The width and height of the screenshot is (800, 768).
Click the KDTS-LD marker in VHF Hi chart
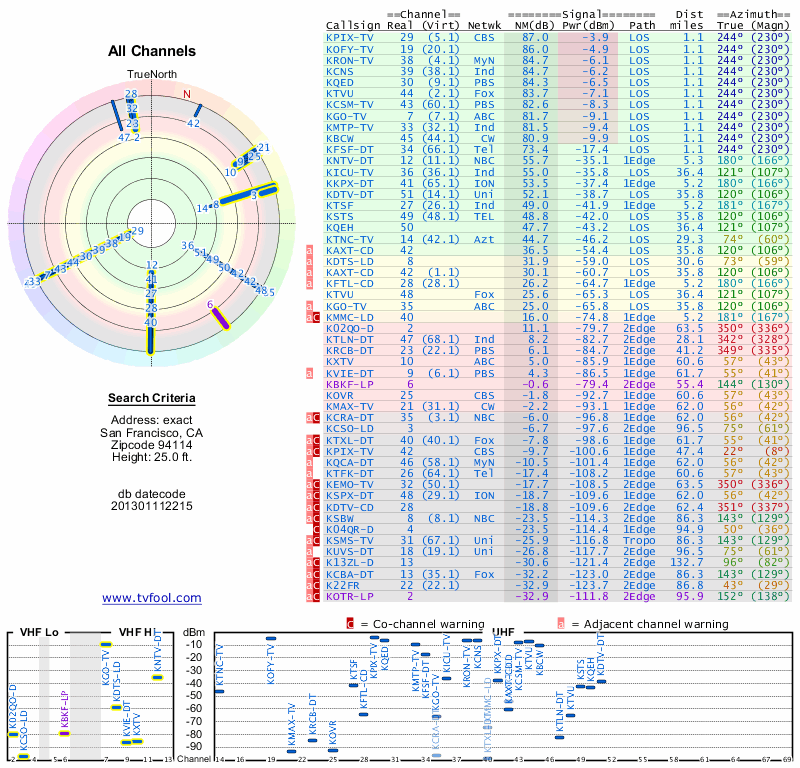116,707
